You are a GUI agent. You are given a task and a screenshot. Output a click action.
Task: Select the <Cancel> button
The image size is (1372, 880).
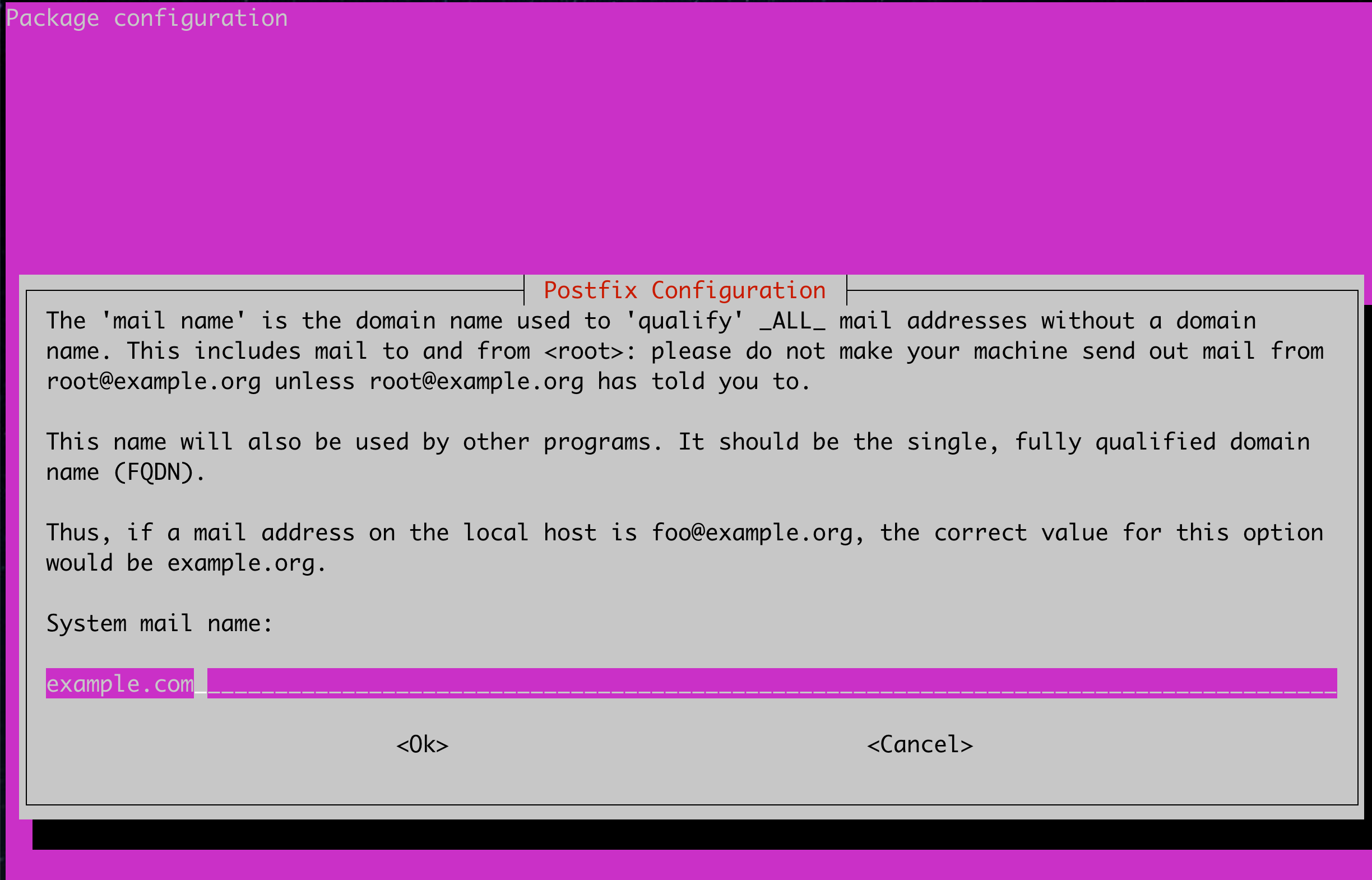pos(920,744)
